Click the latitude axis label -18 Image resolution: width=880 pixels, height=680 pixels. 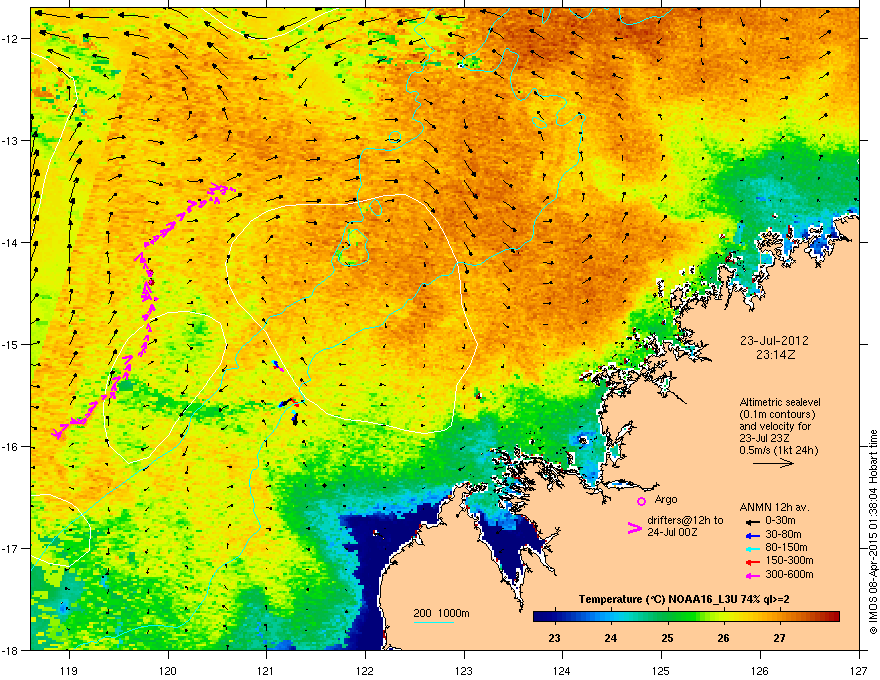pyautogui.click(x=11, y=650)
